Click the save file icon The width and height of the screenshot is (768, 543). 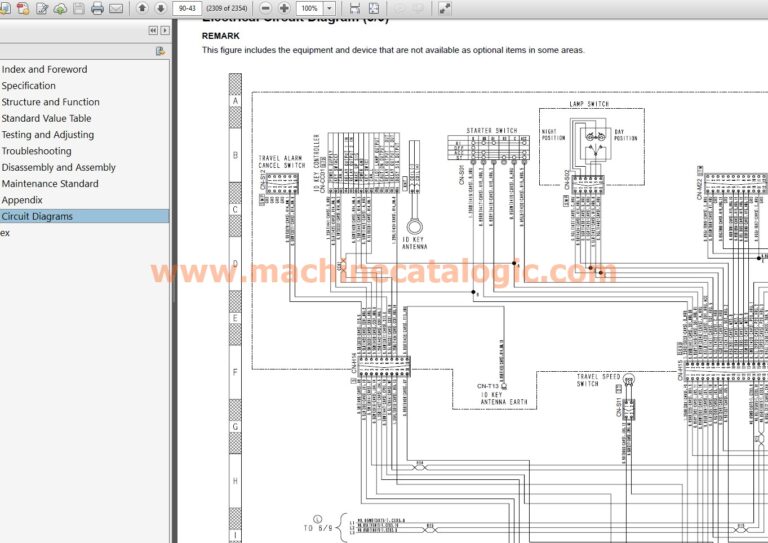click(x=78, y=8)
